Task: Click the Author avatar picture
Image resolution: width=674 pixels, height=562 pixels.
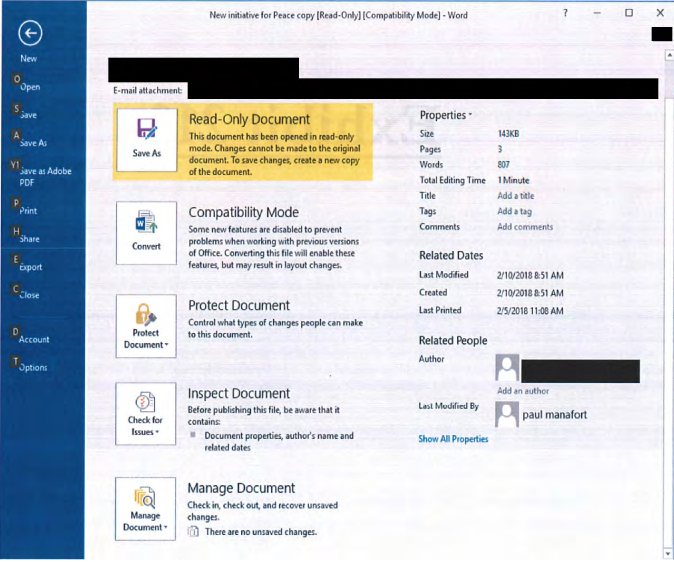Action: pos(507,368)
